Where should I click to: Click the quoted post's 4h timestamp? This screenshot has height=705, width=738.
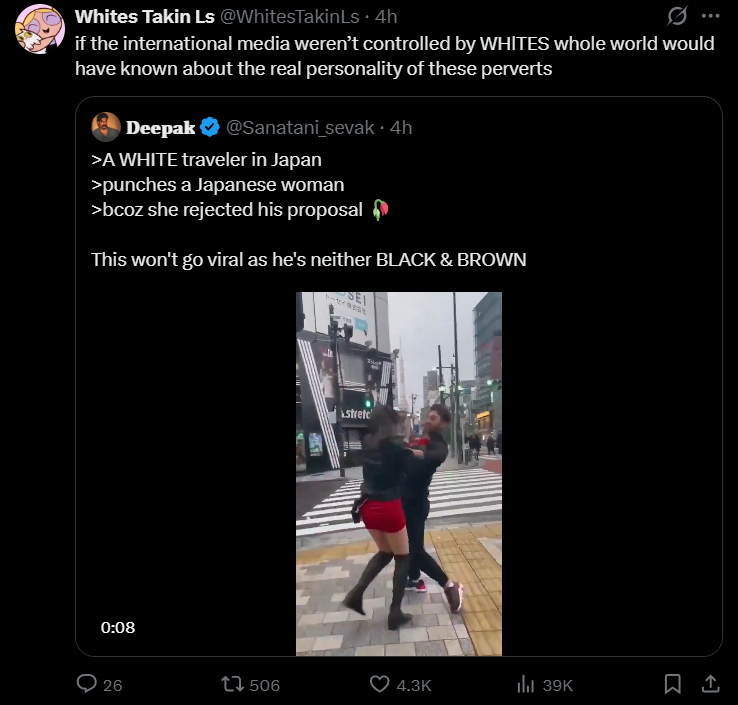click(401, 128)
